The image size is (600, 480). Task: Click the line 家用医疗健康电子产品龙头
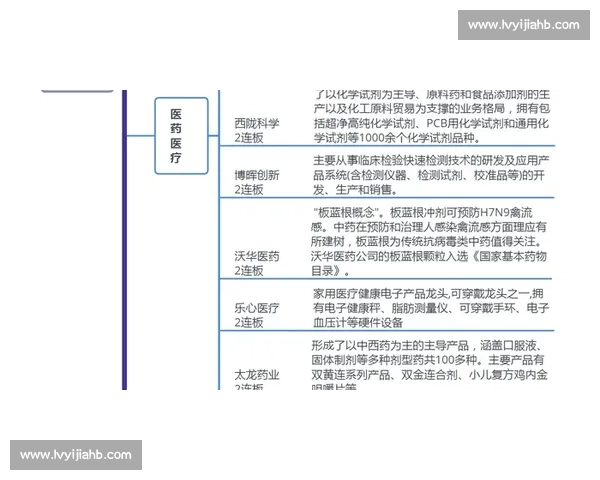click(x=428, y=294)
